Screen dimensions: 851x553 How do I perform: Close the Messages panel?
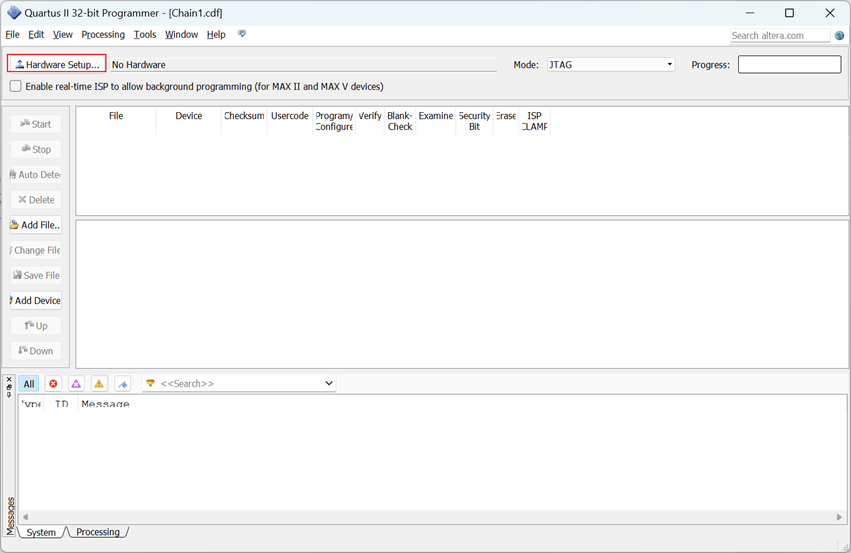tap(9, 379)
